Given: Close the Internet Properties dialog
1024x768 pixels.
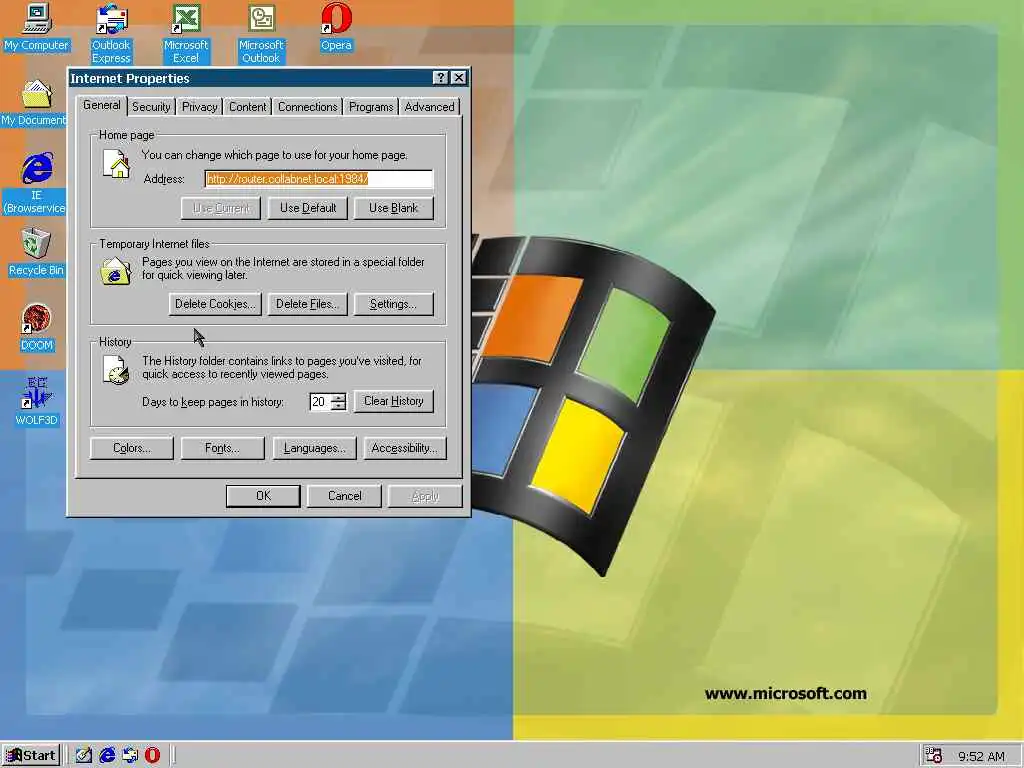Looking at the screenshot, I should (x=459, y=78).
